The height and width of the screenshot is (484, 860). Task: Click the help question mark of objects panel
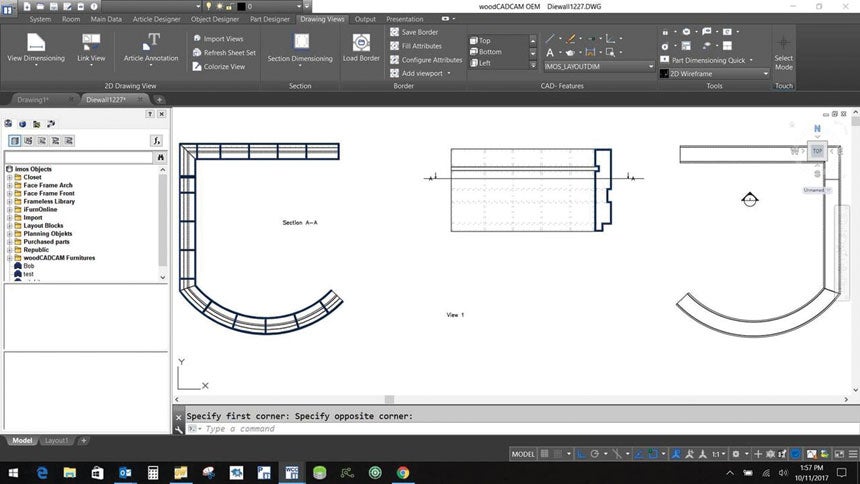[x=150, y=114]
